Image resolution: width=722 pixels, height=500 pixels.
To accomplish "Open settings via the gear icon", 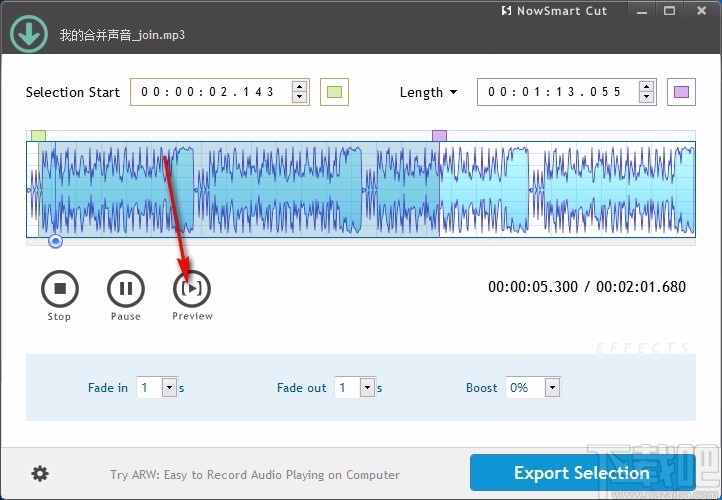I will (40, 473).
